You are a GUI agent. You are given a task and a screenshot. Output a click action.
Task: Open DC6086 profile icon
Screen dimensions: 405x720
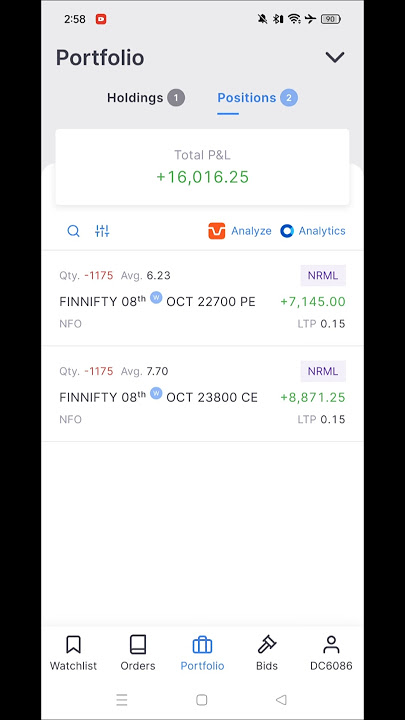point(331,645)
